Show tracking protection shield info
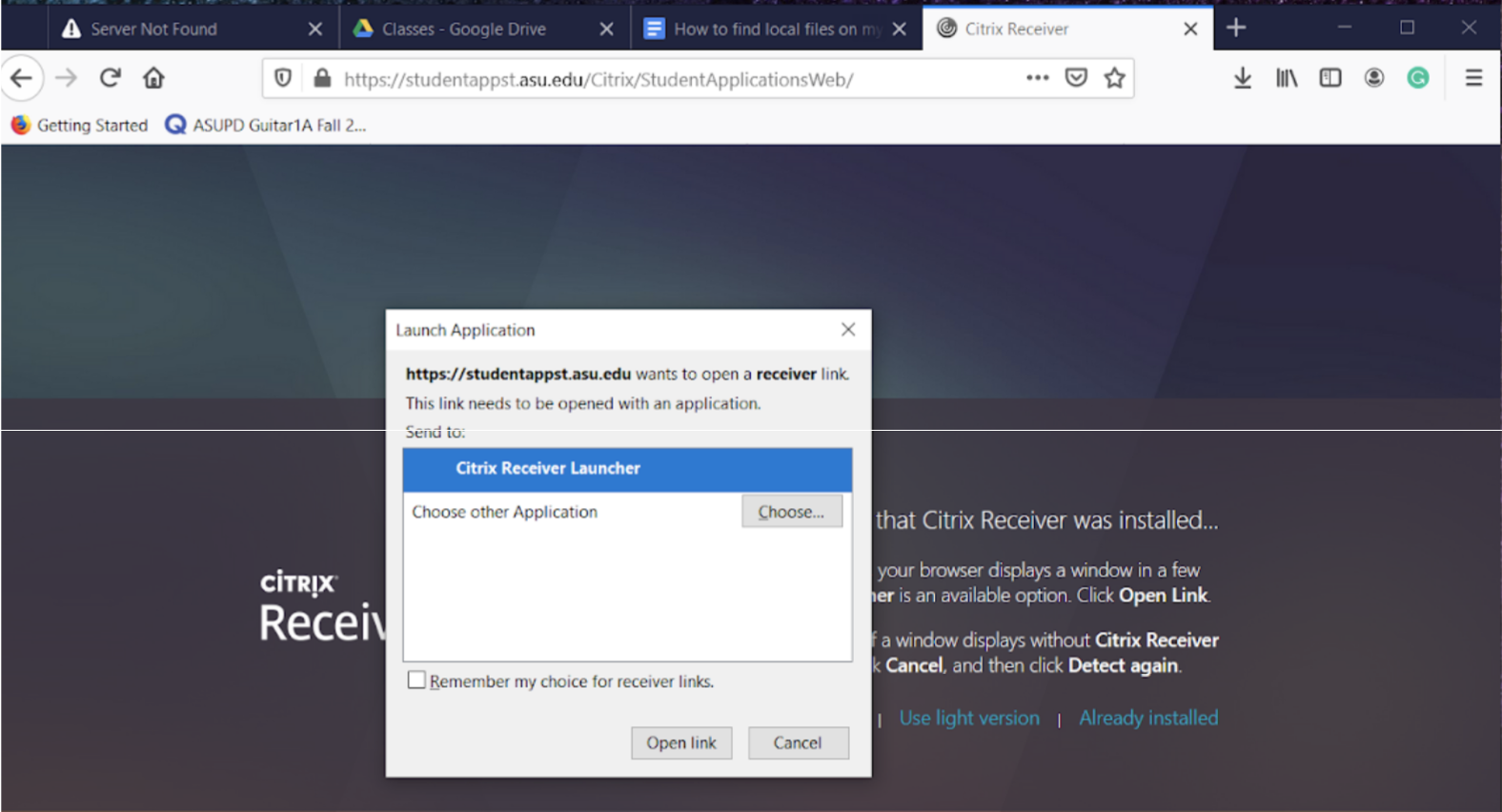The image size is (1502, 812). point(283,78)
